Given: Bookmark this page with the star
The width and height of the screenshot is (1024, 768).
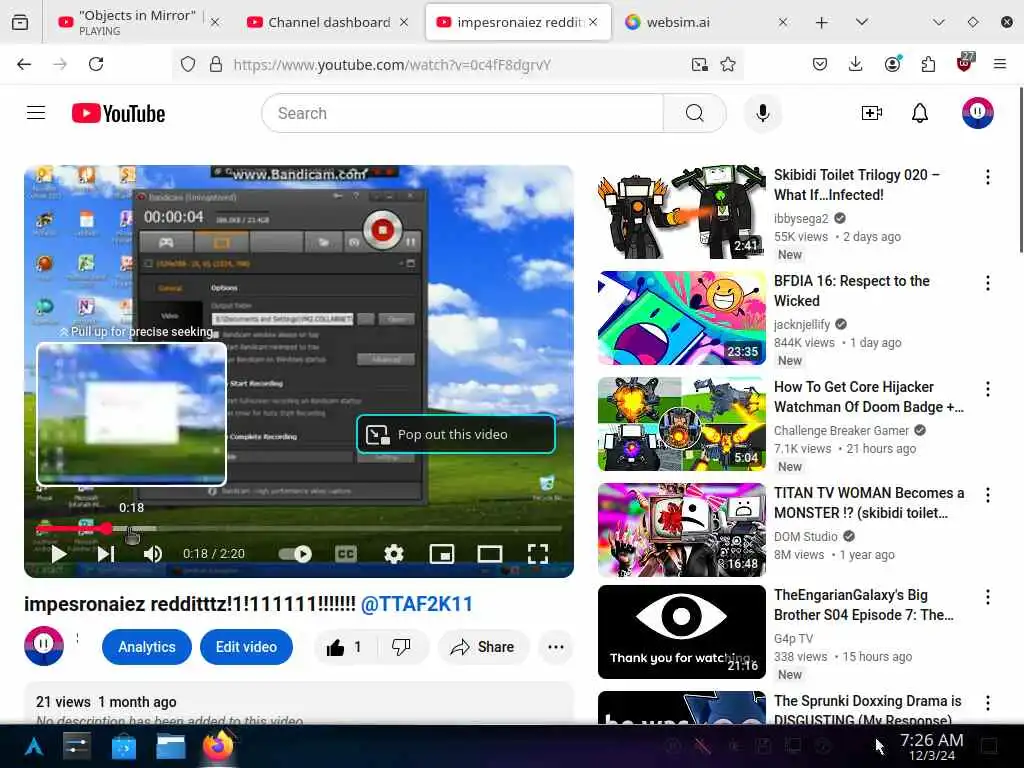Looking at the screenshot, I should click(728, 64).
